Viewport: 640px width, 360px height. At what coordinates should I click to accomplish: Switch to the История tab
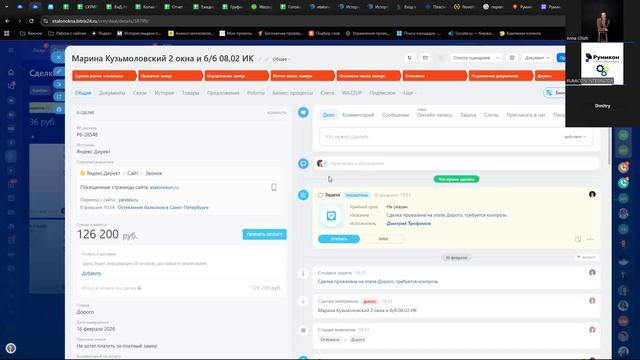(164, 93)
